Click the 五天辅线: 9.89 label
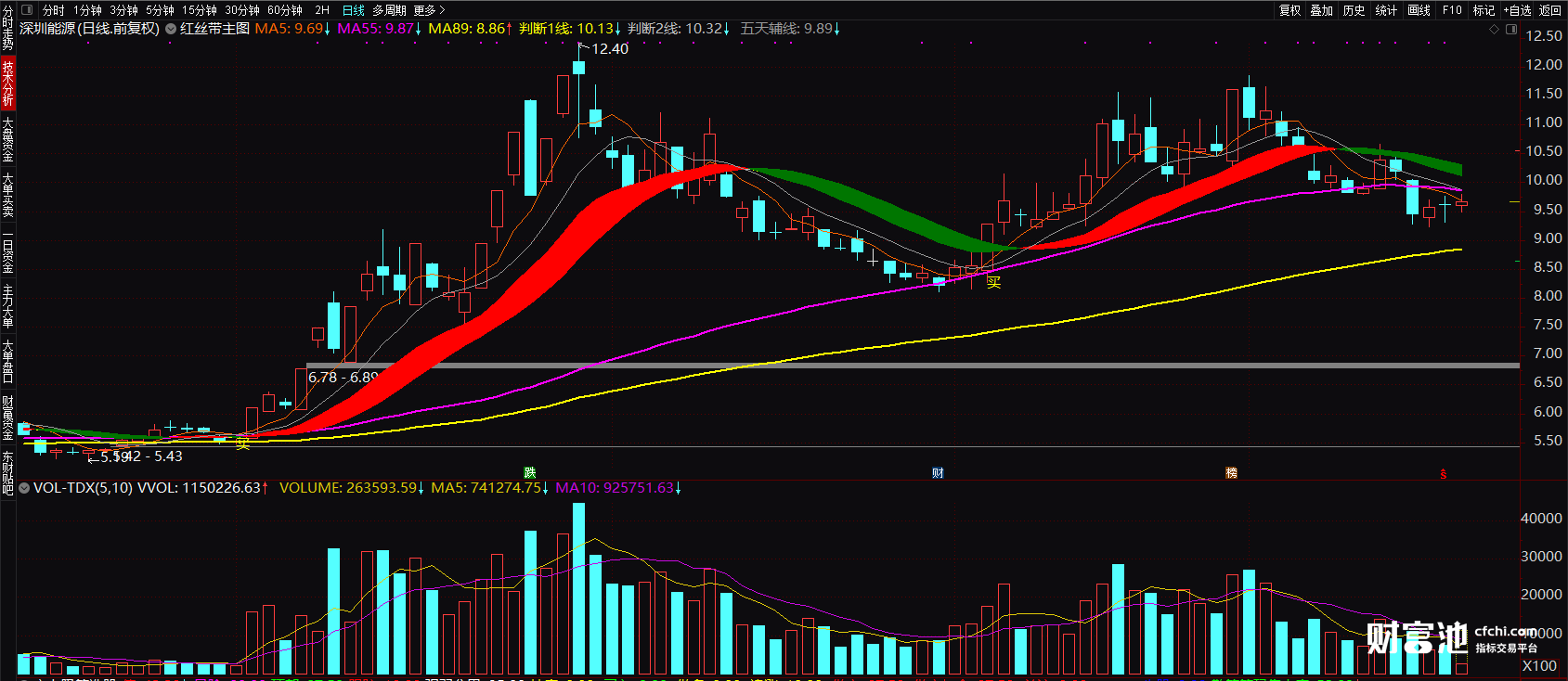The height and width of the screenshot is (681, 1568). [790, 29]
